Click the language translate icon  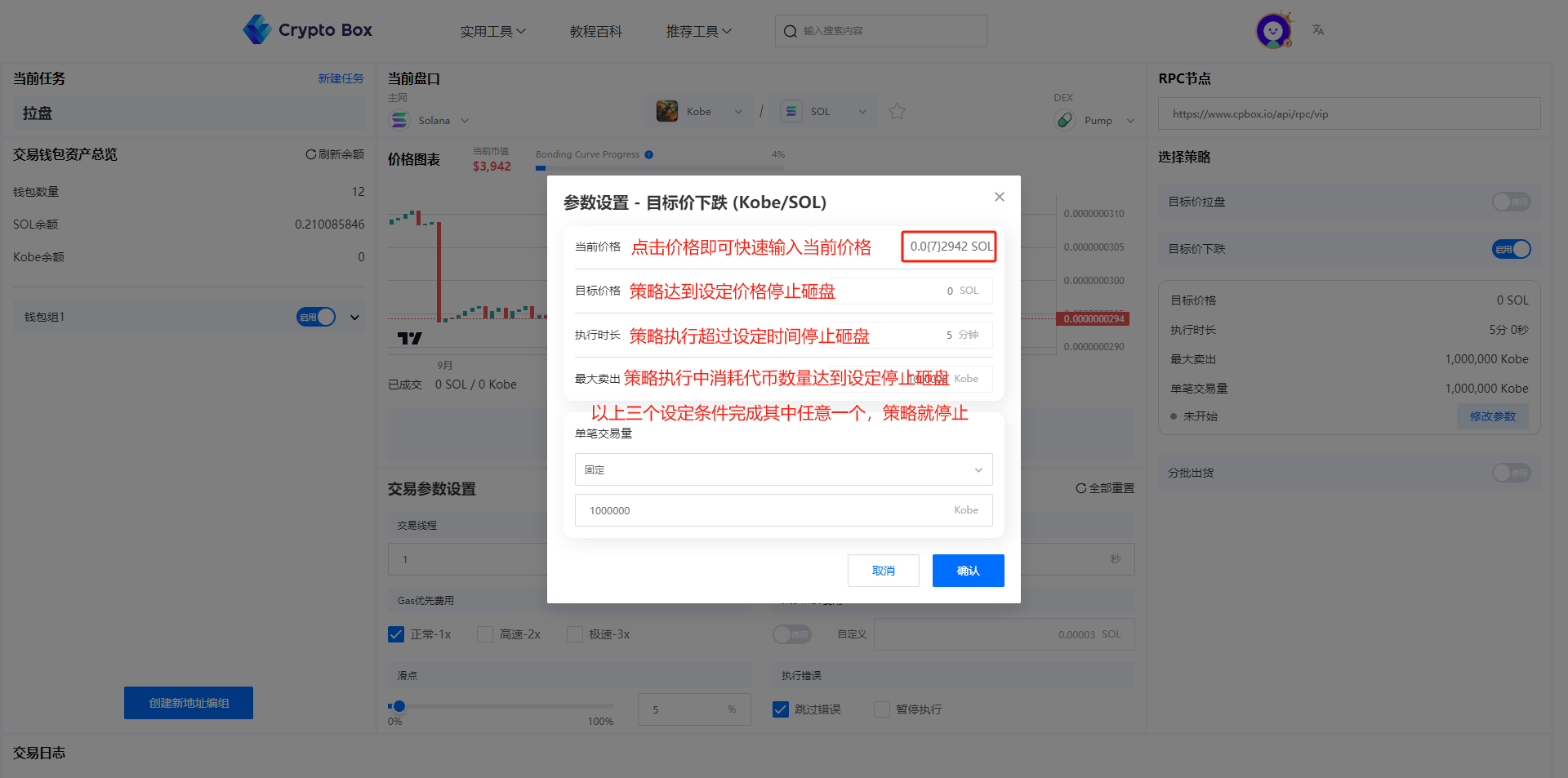click(1318, 30)
